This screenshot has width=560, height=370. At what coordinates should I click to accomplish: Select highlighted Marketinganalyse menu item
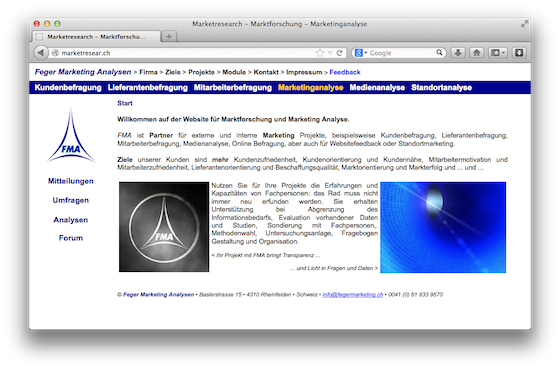[x=311, y=88]
